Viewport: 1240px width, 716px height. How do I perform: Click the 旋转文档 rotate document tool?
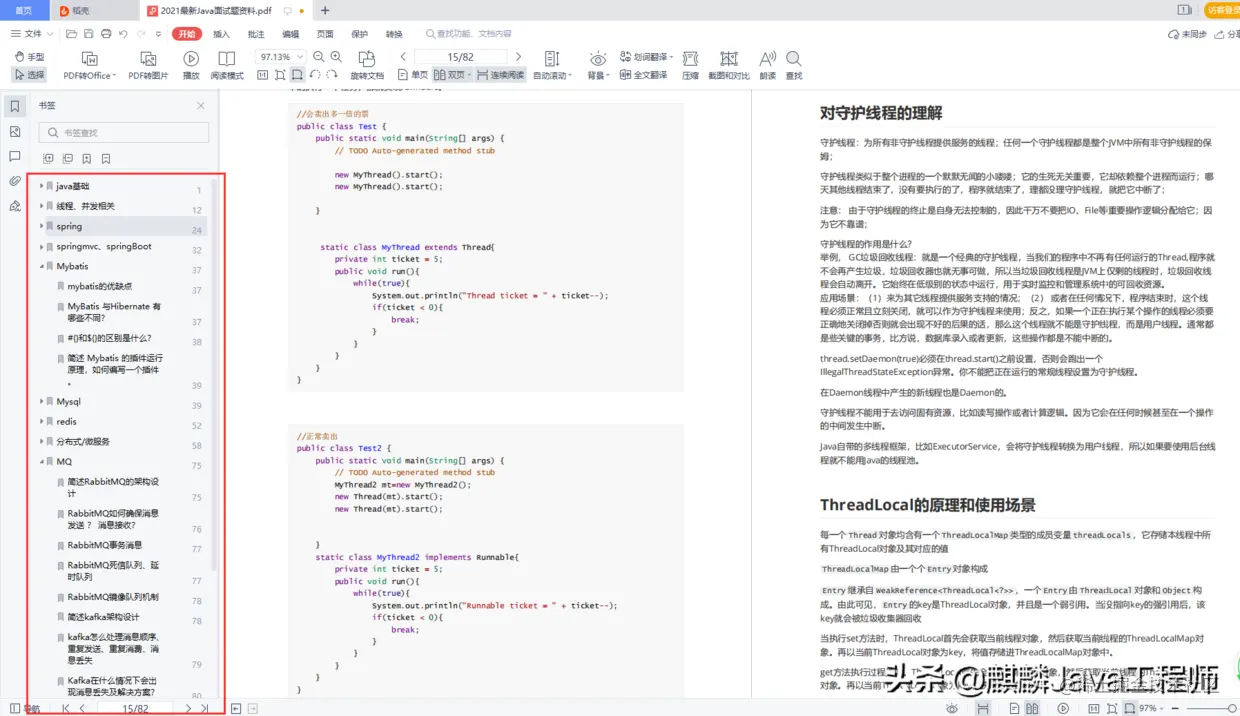[367, 66]
